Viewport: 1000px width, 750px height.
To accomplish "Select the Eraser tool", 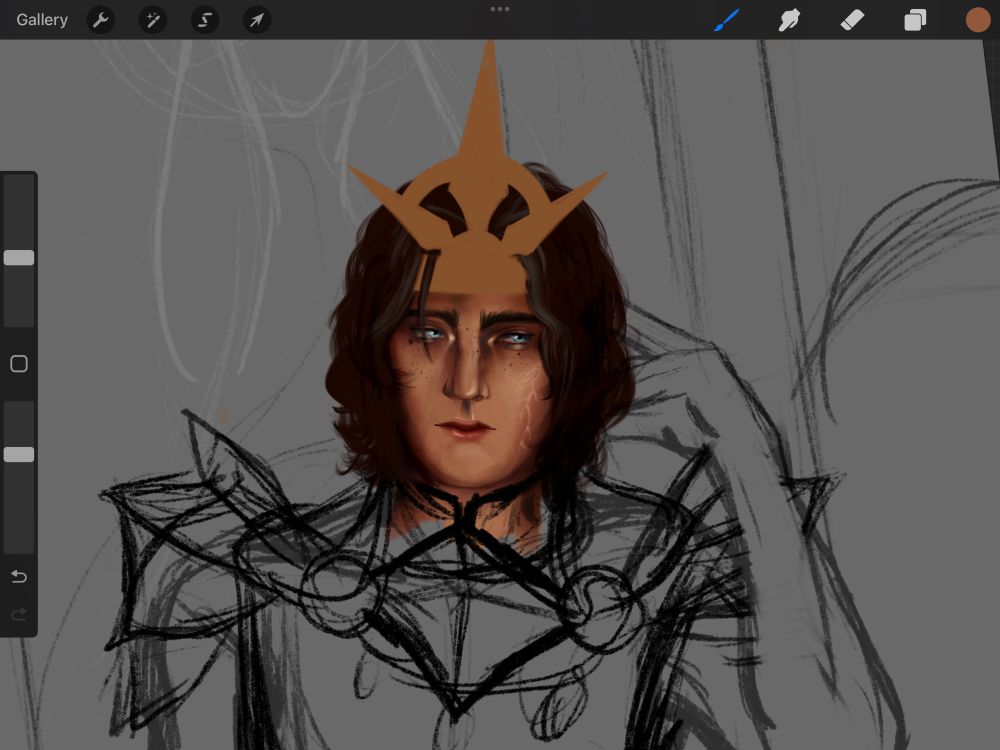I will coord(852,20).
